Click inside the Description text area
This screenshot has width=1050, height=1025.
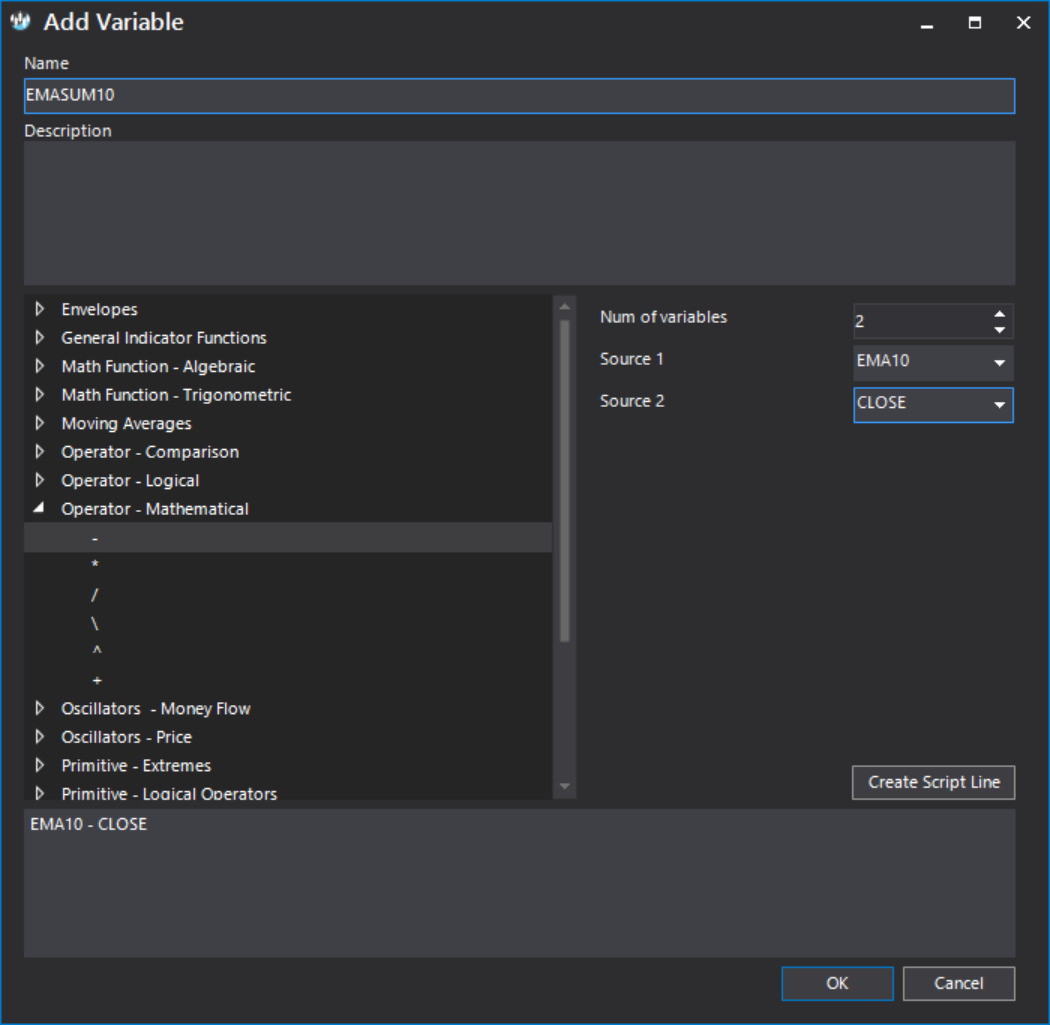pyautogui.click(x=518, y=212)
